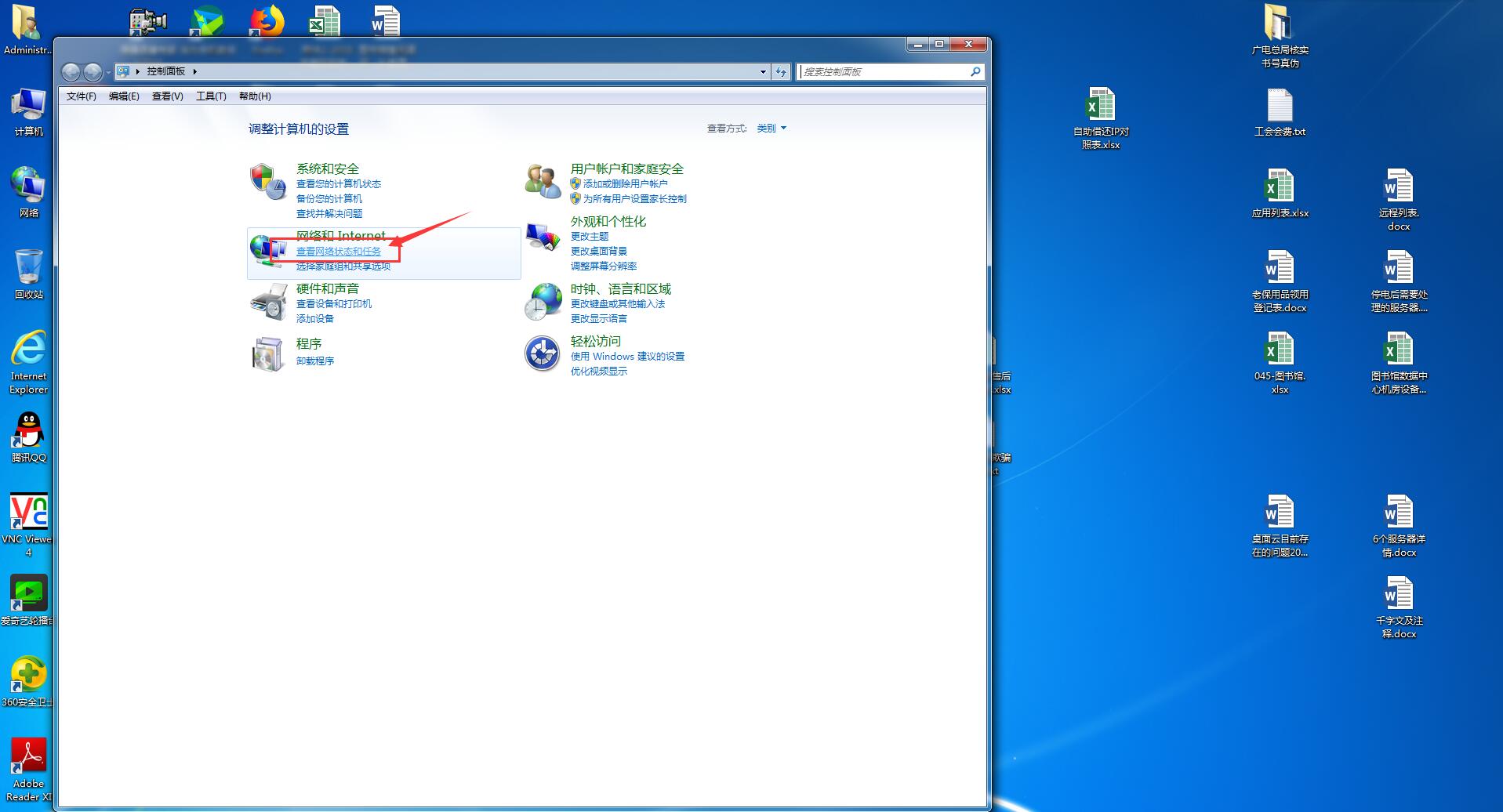This screenshot has width=1503, height=812.
Task: Select the Internet Explorer desktop icon
Action: (x=29, y=362)
